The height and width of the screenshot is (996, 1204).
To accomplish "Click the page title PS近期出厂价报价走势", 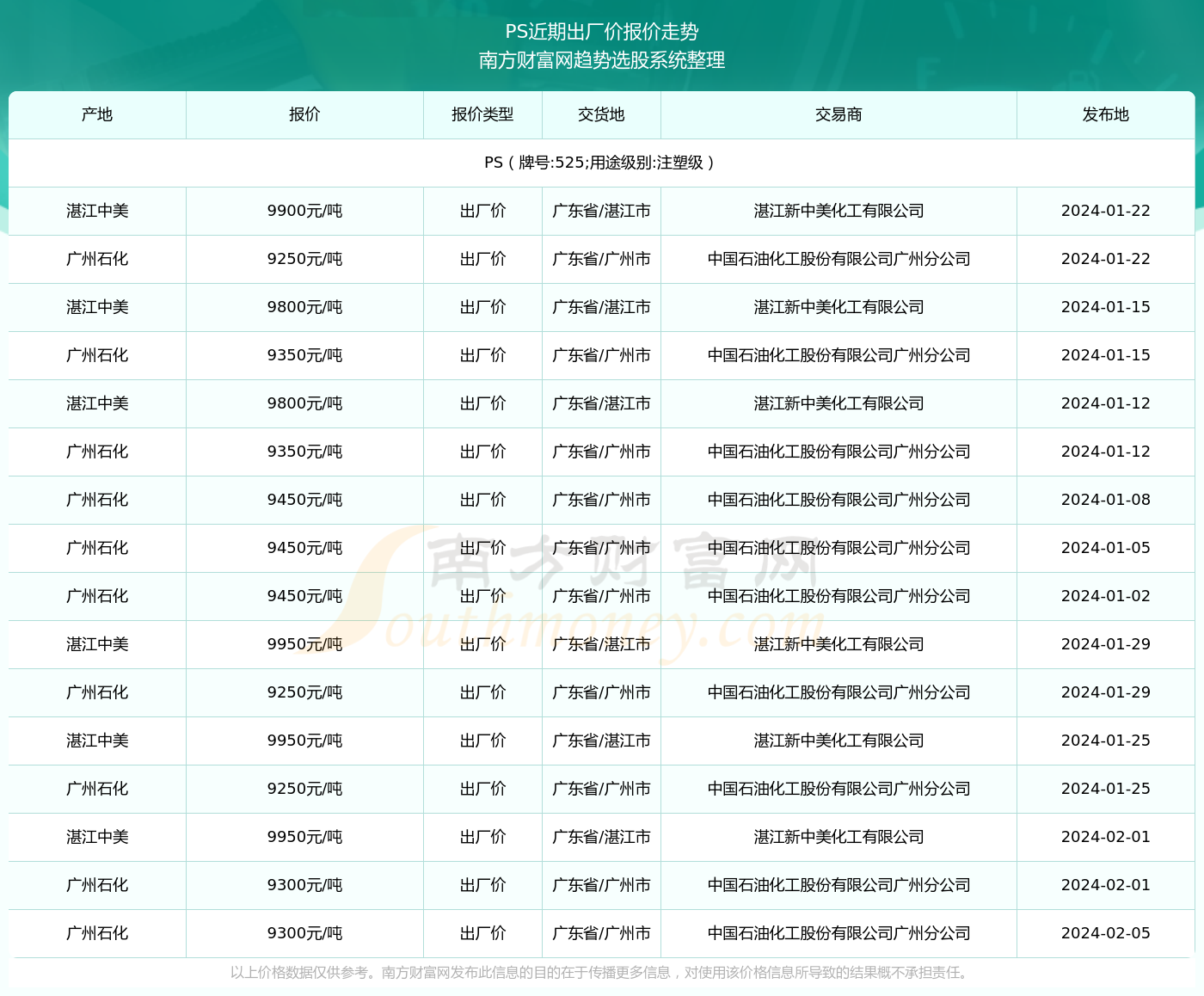I will tap(602, 31).
